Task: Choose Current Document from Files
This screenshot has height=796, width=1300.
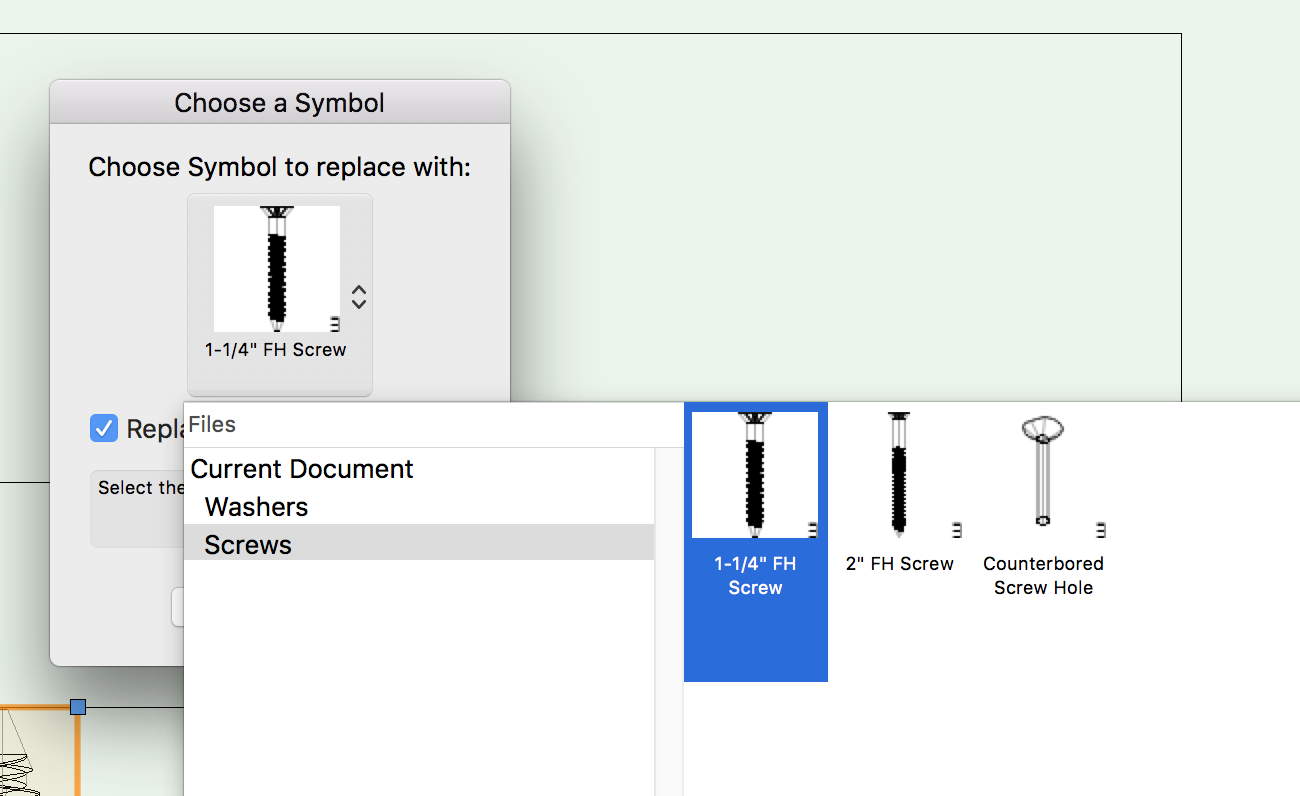Action: tap(302, 469)
